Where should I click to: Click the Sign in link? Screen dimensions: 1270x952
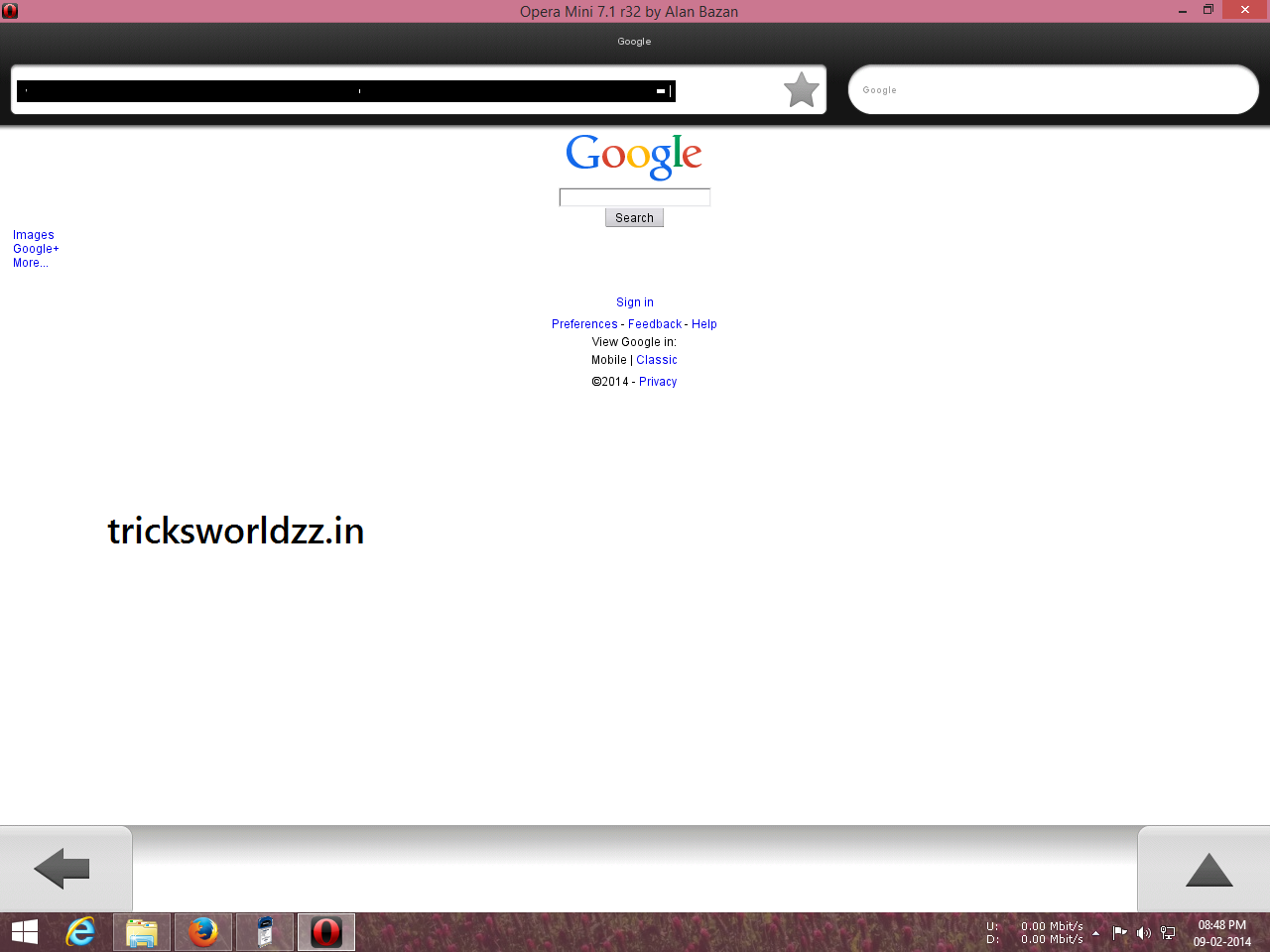(x=635, y=302)
